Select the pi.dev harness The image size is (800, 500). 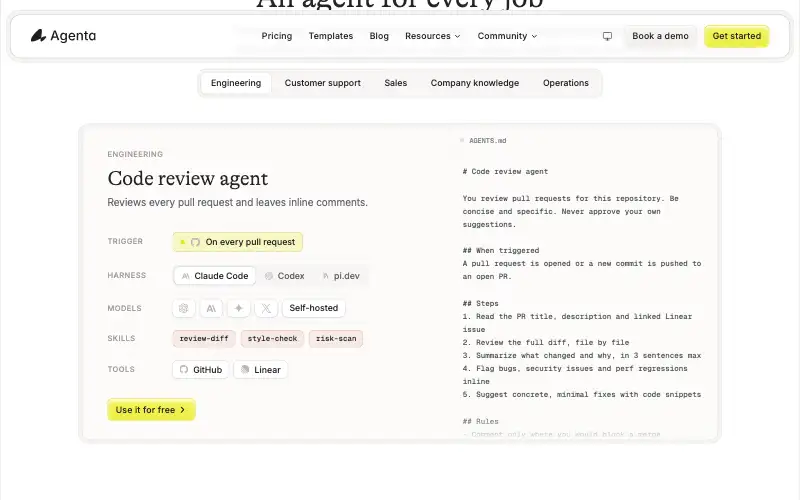coord(341,276)
